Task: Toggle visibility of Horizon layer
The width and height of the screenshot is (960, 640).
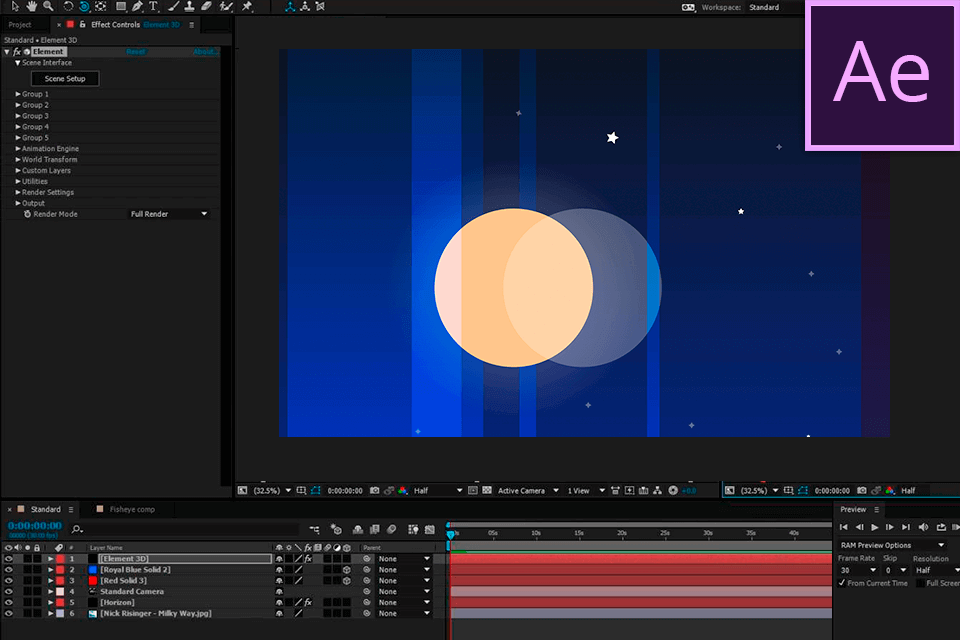Action: [x=9, y=602]
